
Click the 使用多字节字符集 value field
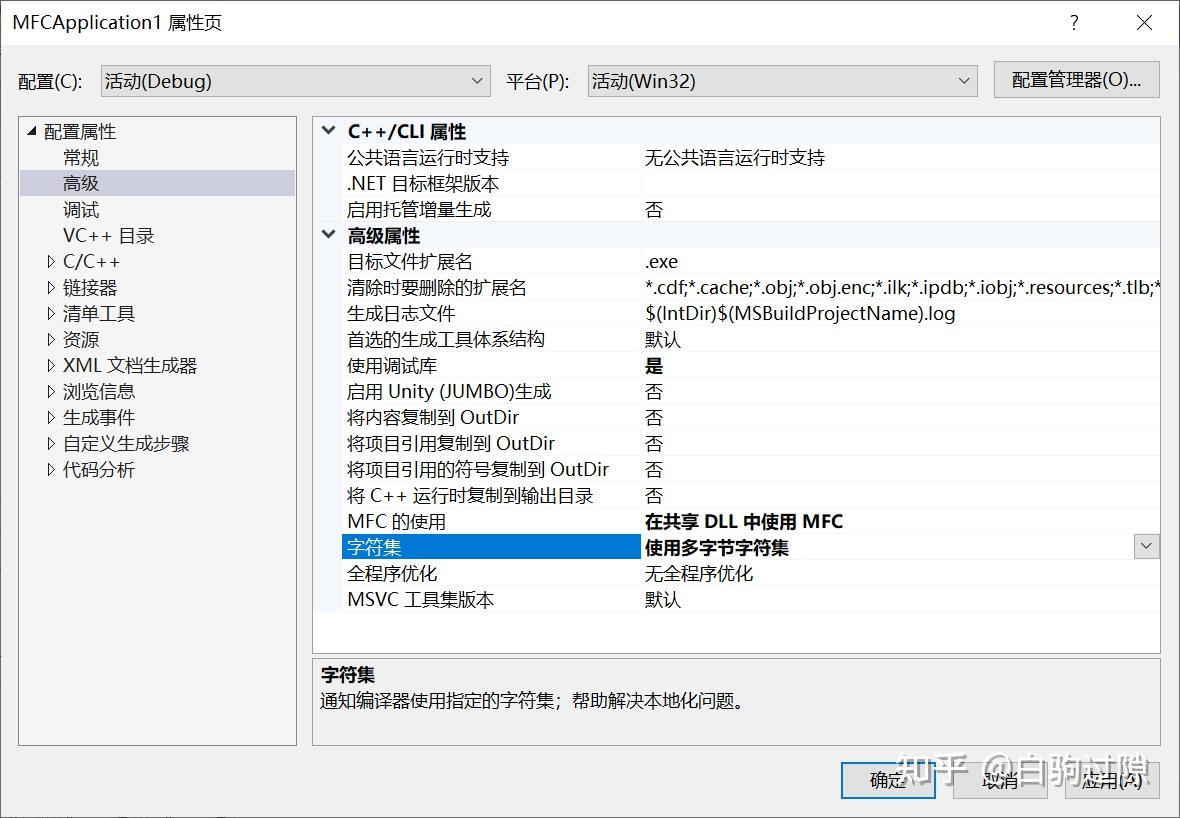(887, 547)
